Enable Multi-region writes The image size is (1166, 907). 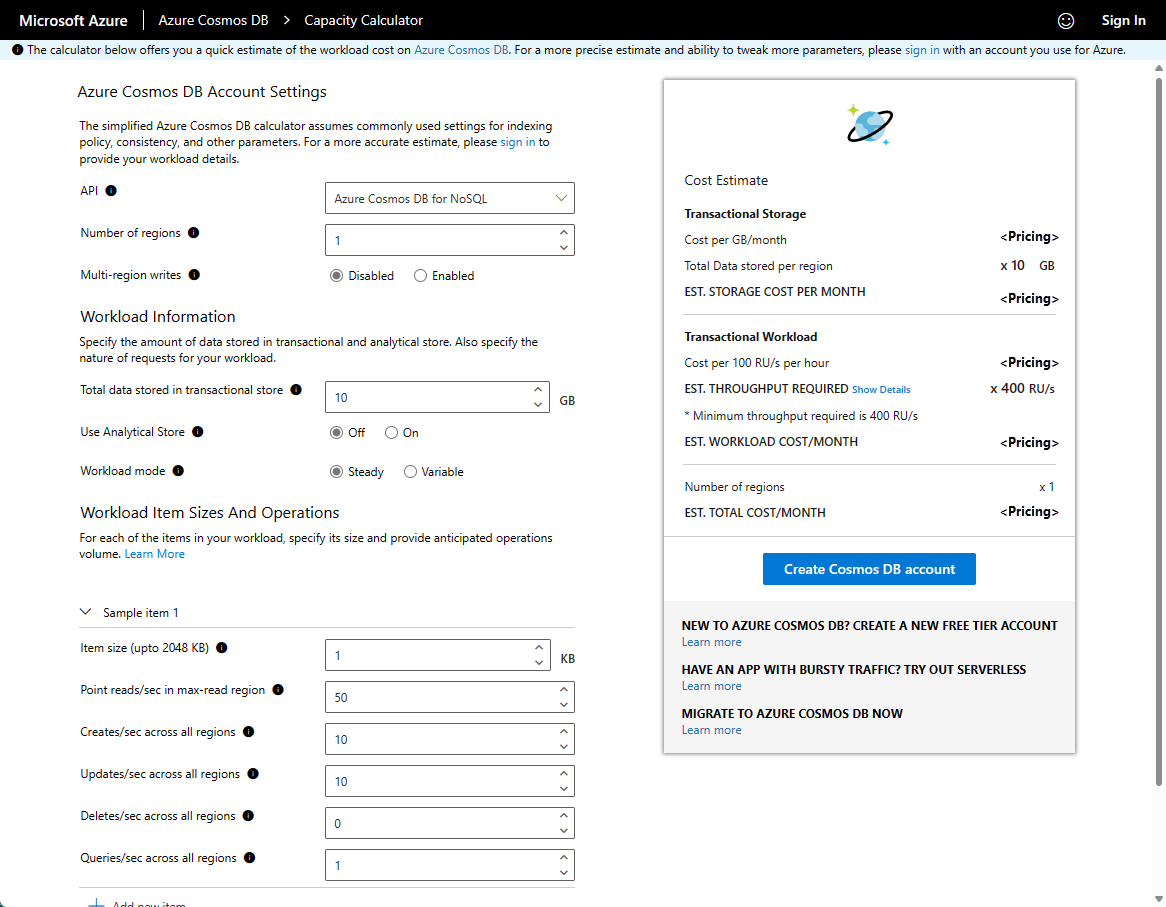point(420,275)
